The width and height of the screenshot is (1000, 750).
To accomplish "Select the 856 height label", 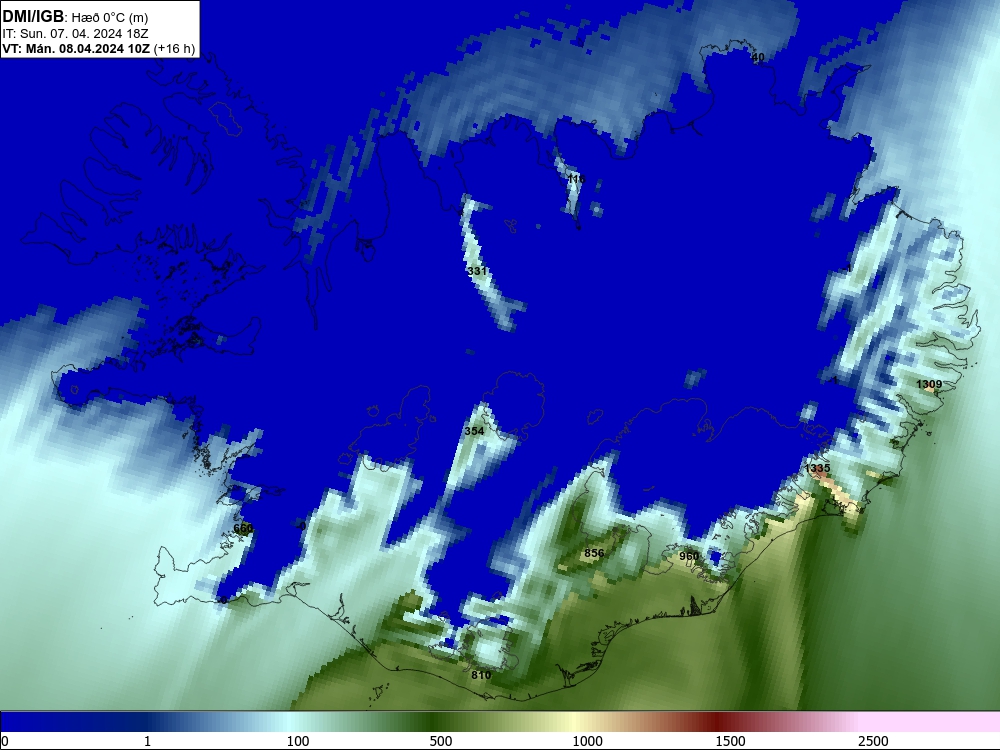I will [x=594, y=553].
